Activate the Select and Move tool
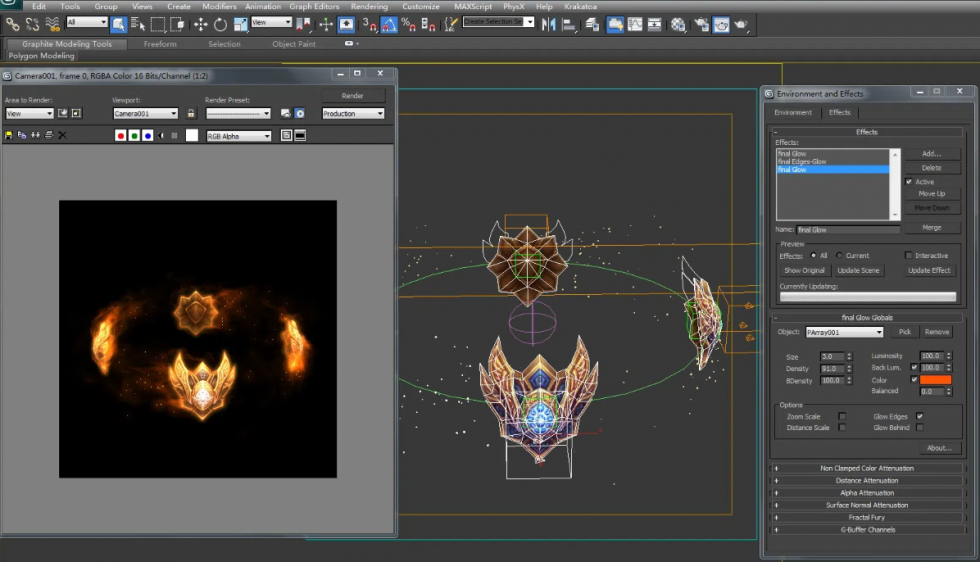The image size is (980, 562). (200, 24)
